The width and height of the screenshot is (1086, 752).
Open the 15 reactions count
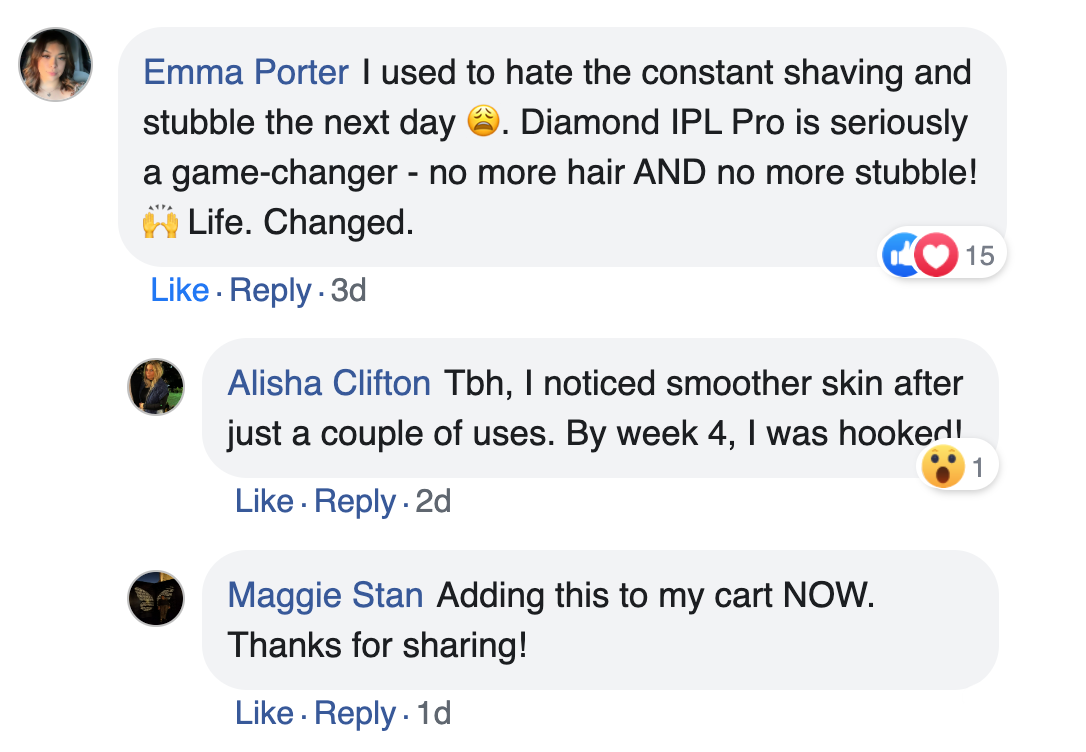click(x=980, y=256)
